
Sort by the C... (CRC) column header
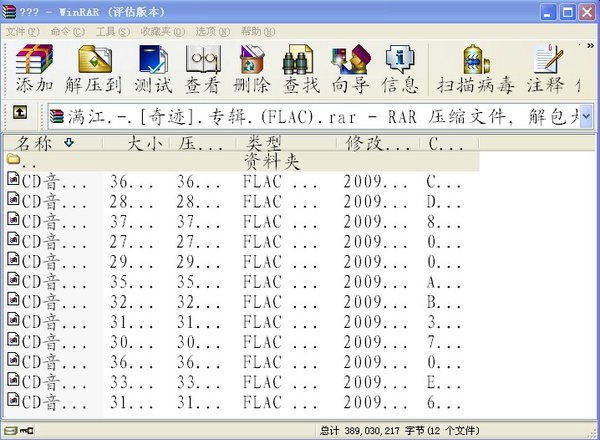(x=449, y=143)
